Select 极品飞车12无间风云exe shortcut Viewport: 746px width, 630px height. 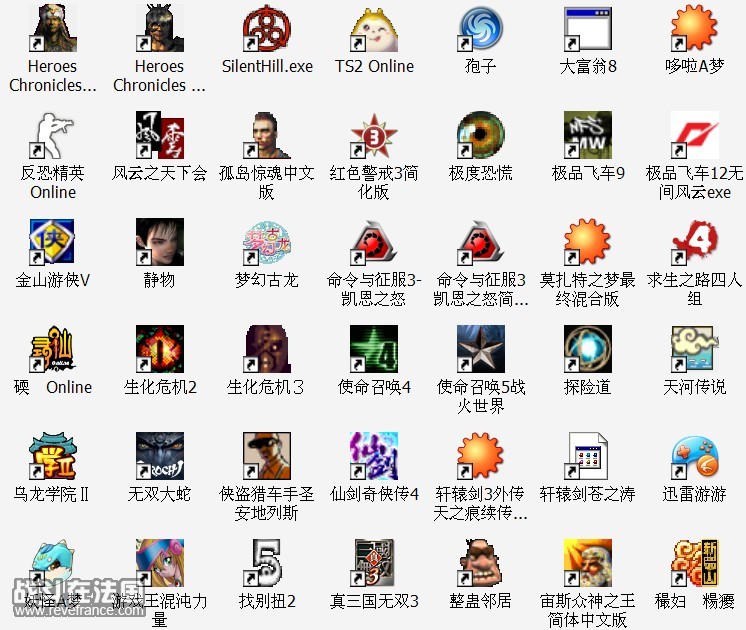pos(695,135)
